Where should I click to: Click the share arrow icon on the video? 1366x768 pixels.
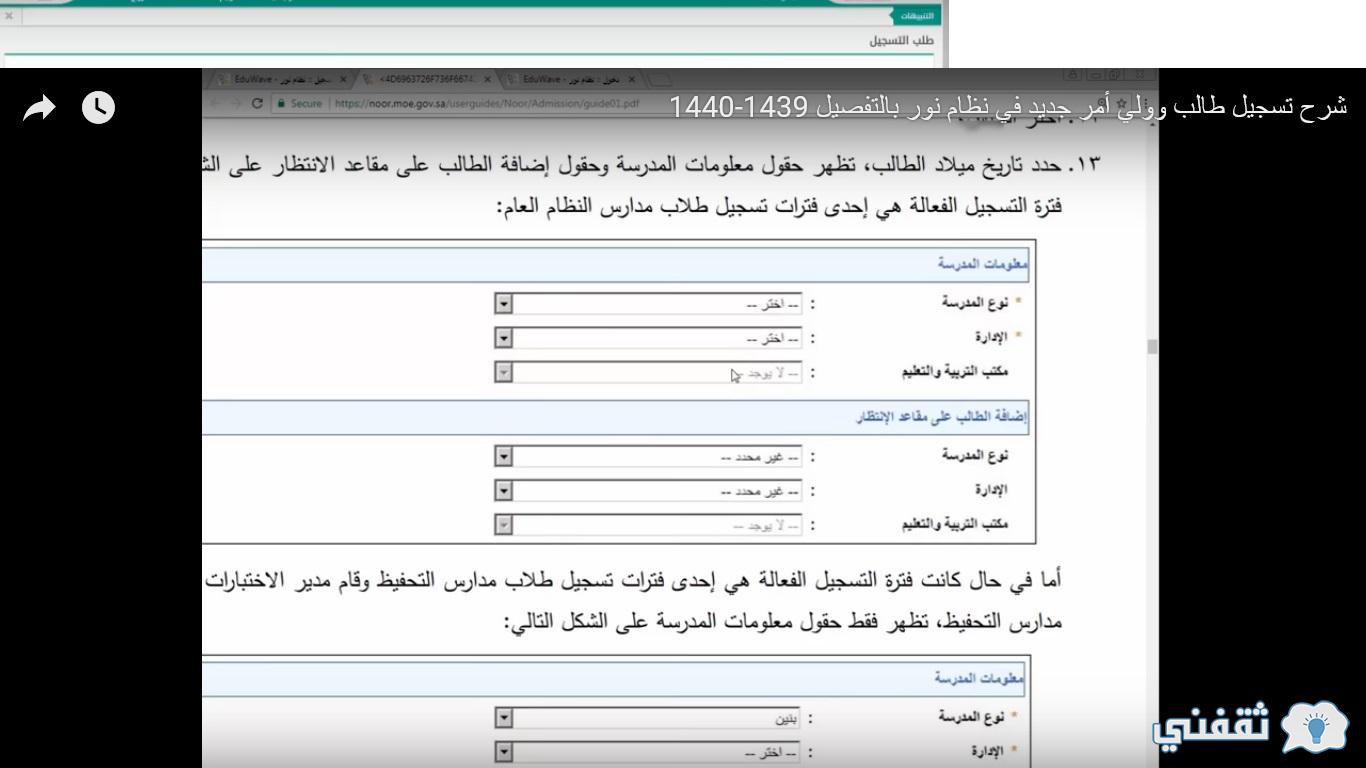[40, 108]
